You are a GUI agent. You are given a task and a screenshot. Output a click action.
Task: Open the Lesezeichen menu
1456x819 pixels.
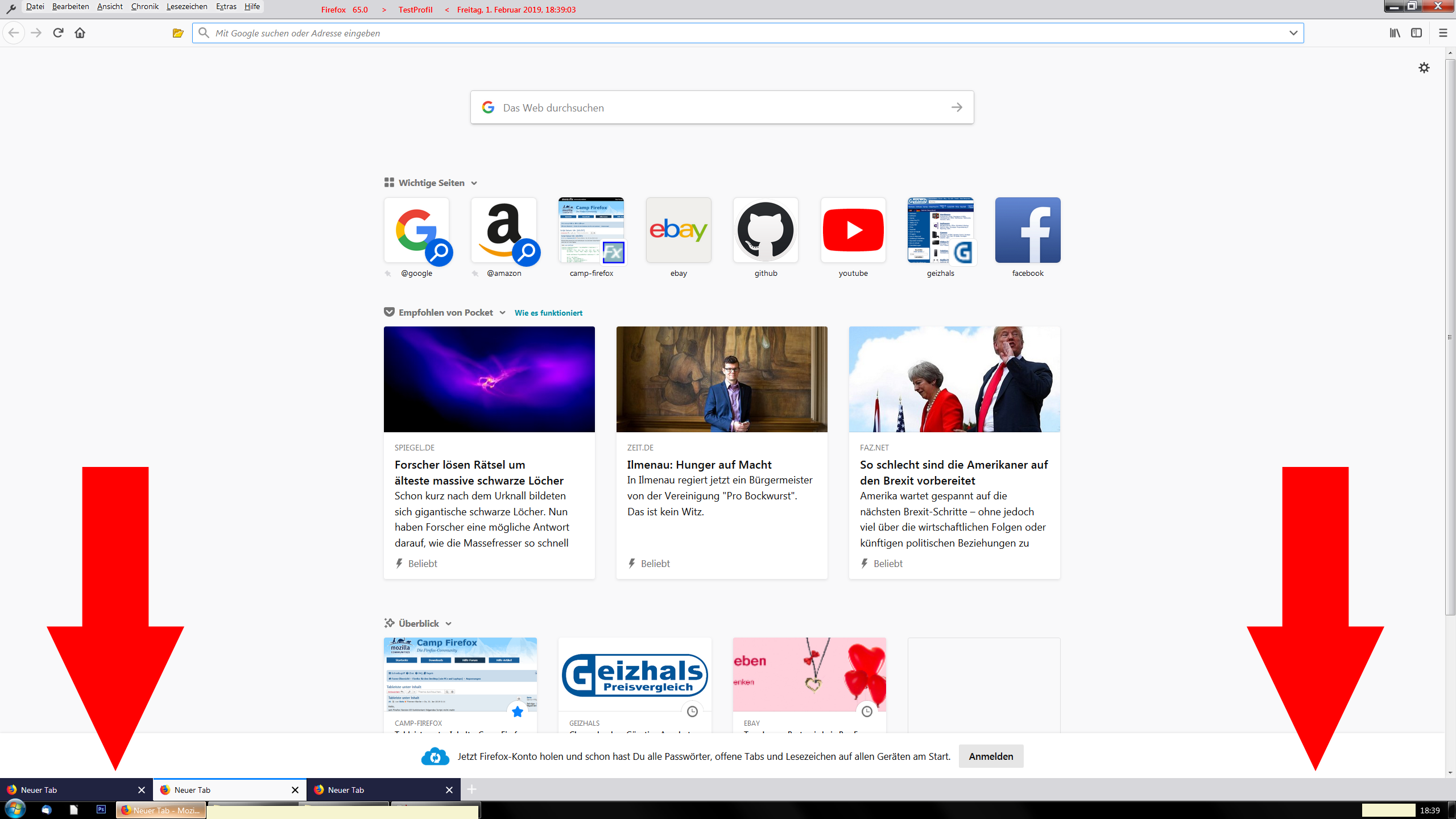tap(187, 7)
